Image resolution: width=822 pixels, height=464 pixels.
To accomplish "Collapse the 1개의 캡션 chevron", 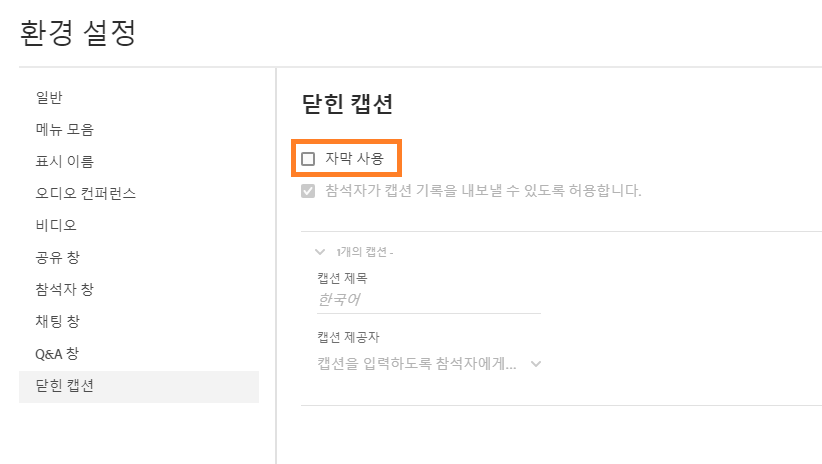I will pos(320,252).
